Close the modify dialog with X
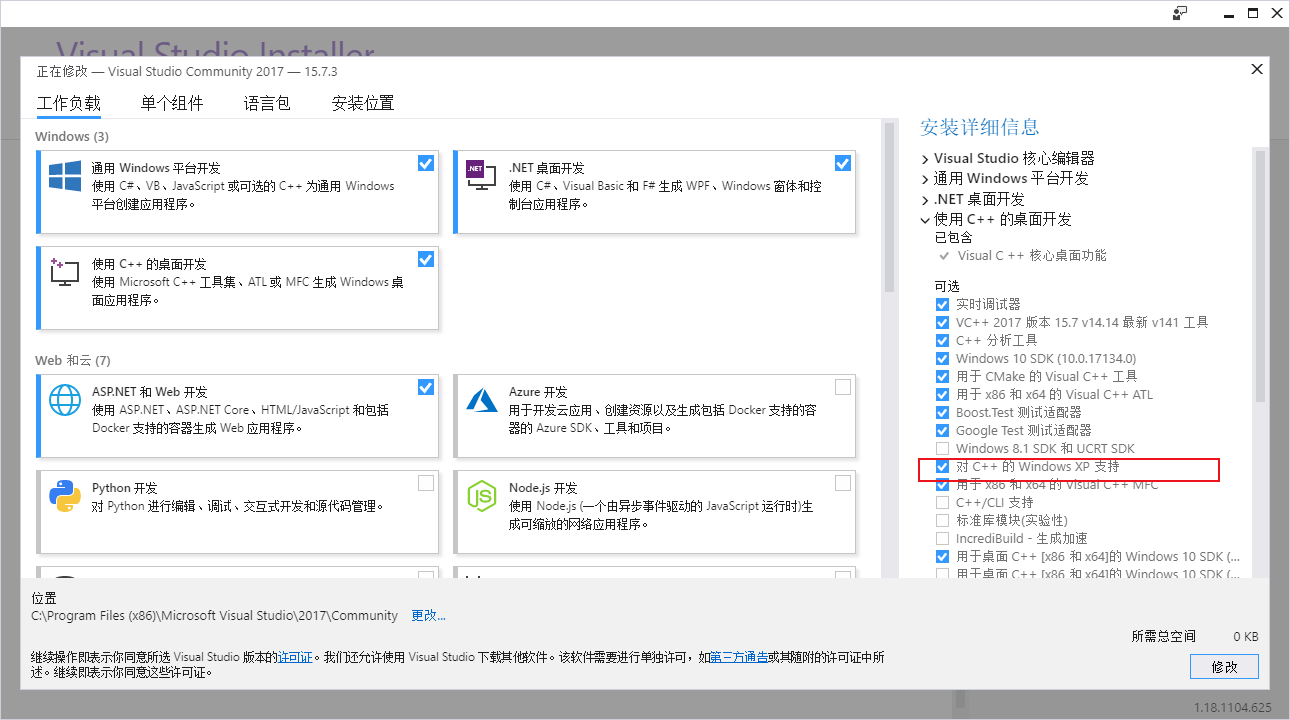This screenshot has height=720, width=1290. click(1257, 69)
